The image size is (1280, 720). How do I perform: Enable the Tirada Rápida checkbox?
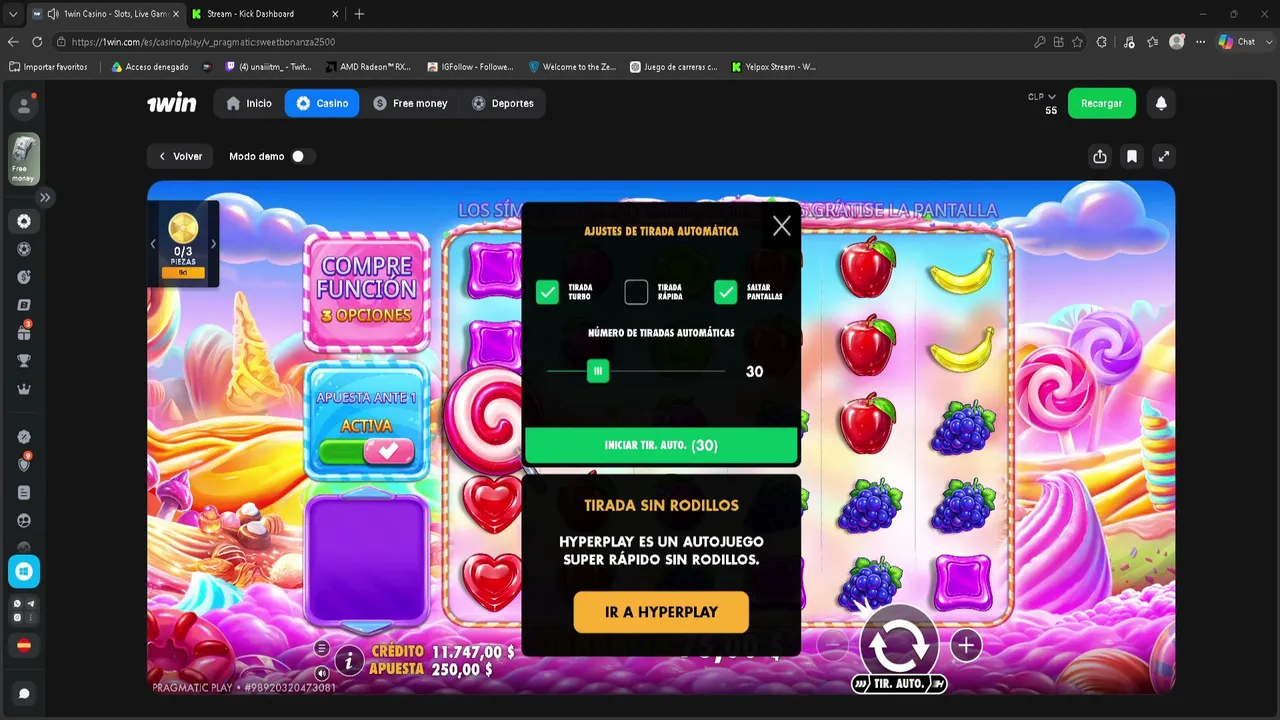(x=636, y=292)
